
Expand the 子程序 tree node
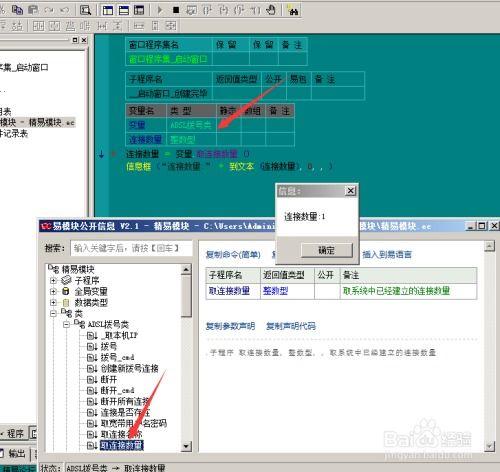coord(53,280)
